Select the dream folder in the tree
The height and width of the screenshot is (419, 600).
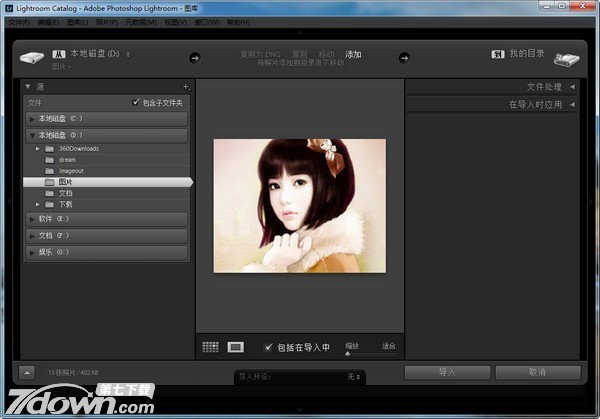67,159
